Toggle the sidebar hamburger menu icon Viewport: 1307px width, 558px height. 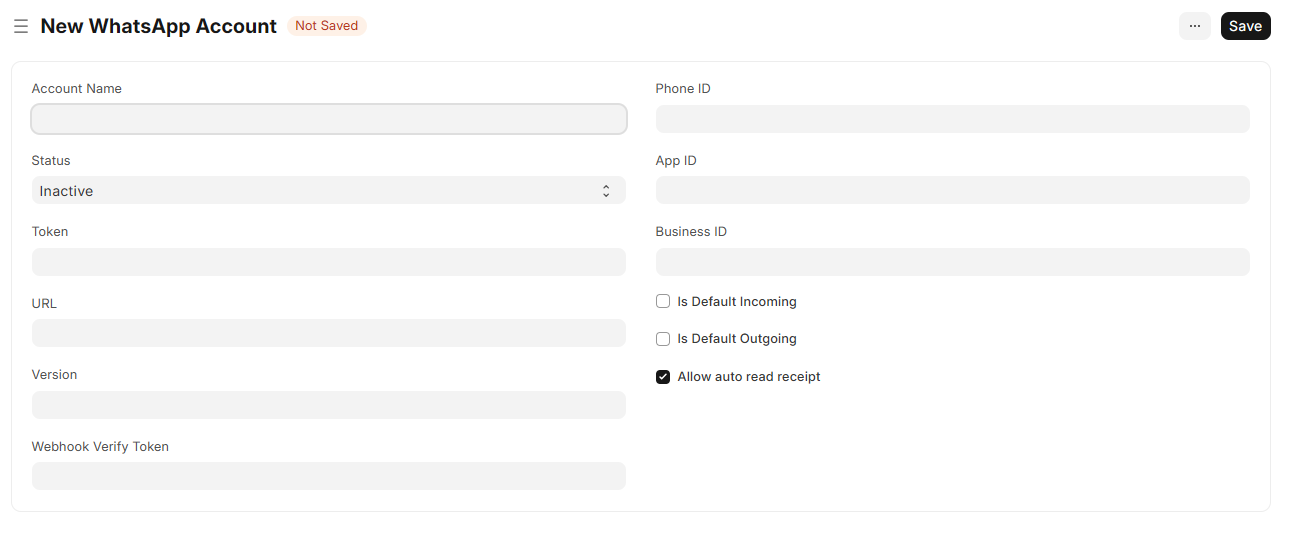pos(21,26)
